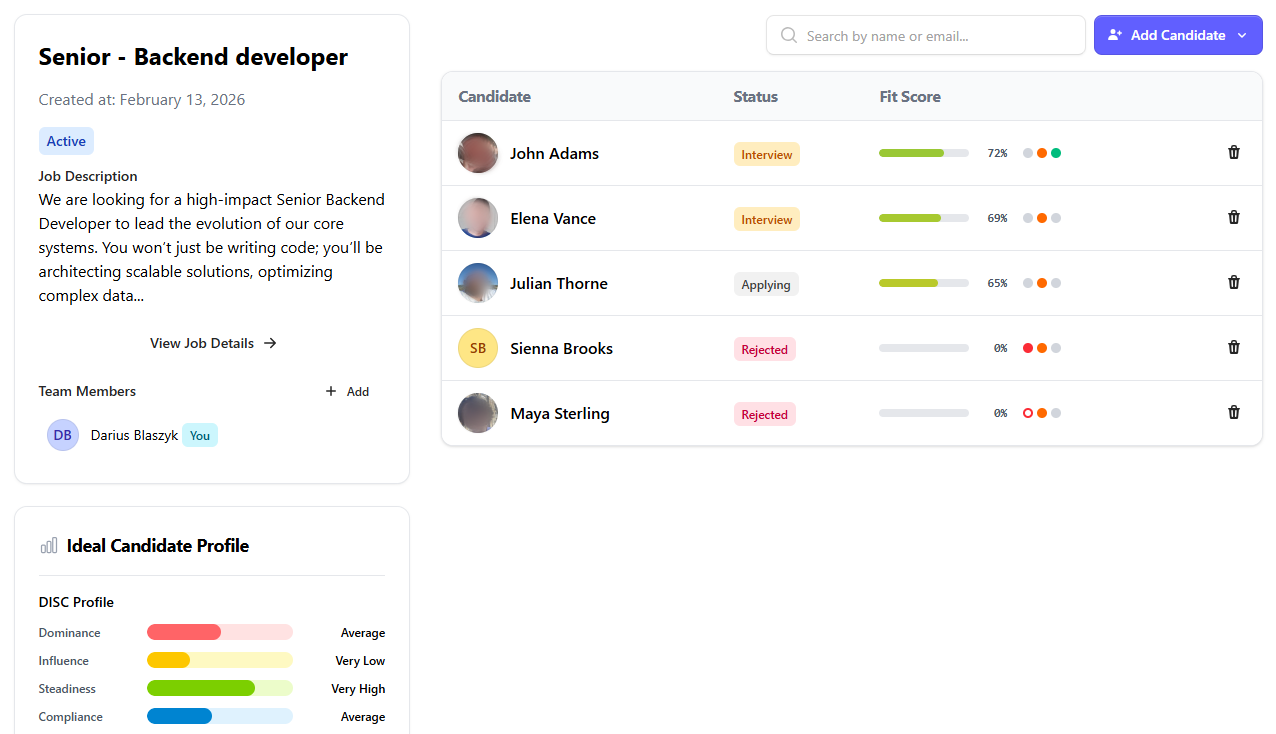Click the orange indicator dot in Julian Thorne row
Image resolution: width=1276 pixels, height=734 pixels.
click(x=1042, y=283)
